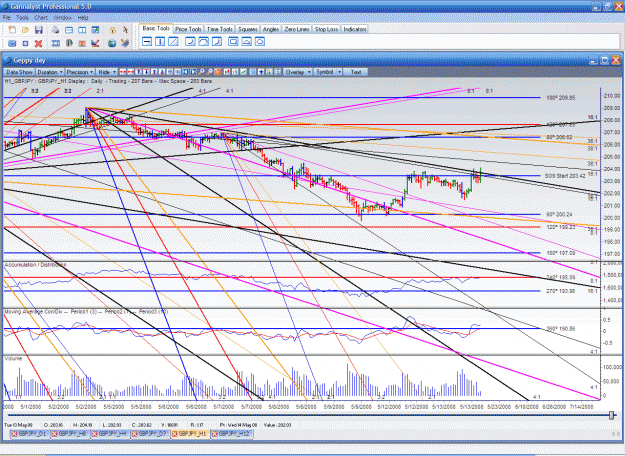Screen dimensions: 625x456
Task: Switch to the GBPJPY_D7 chart tab
Action: (x=150, y=434)
